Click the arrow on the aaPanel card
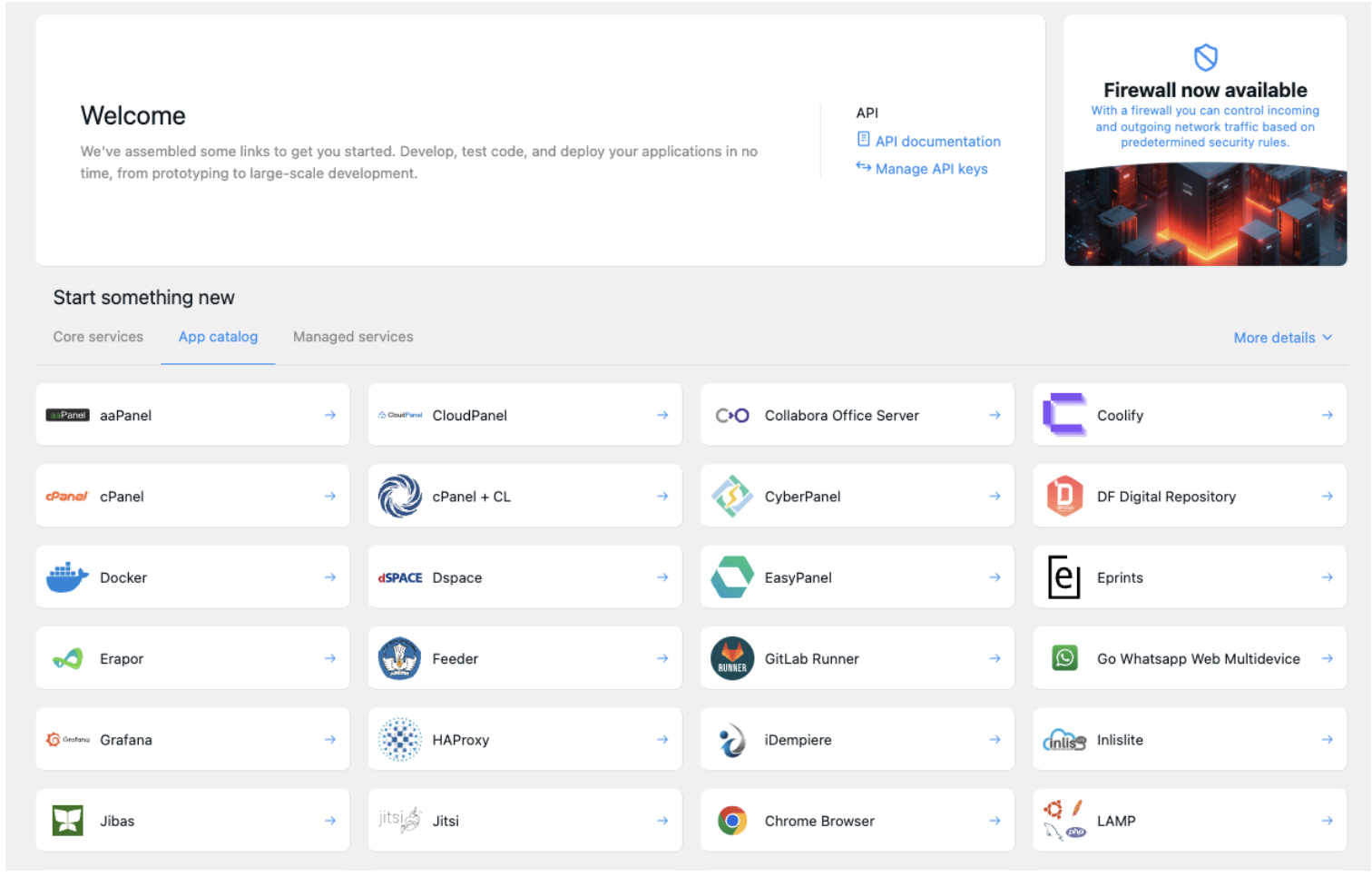1372x877 pixels. [330, 415]
